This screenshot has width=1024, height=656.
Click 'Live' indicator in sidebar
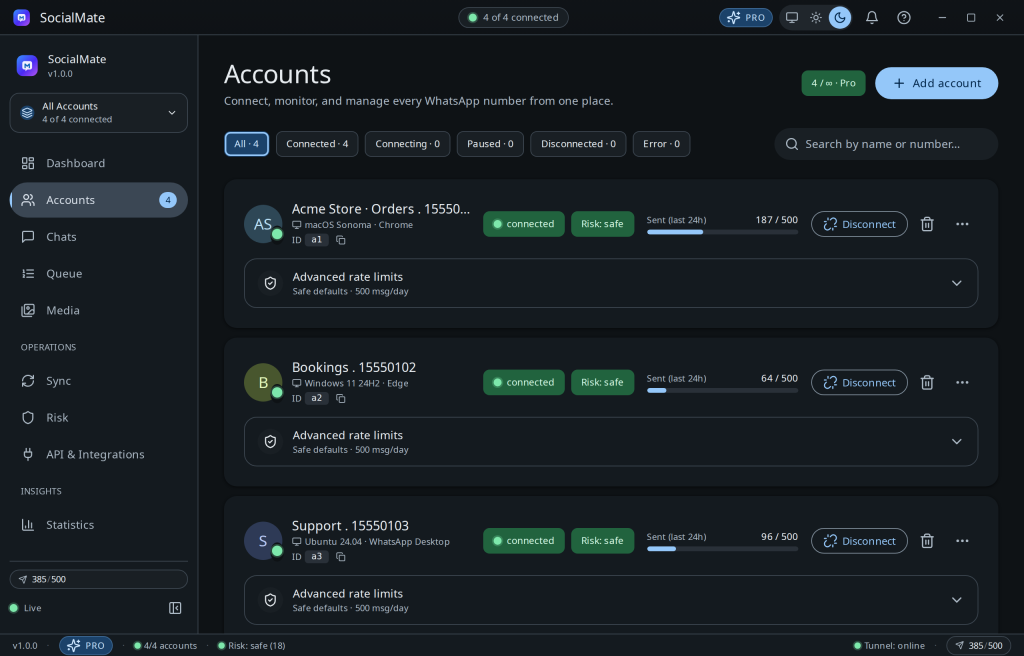coord(25,608)
